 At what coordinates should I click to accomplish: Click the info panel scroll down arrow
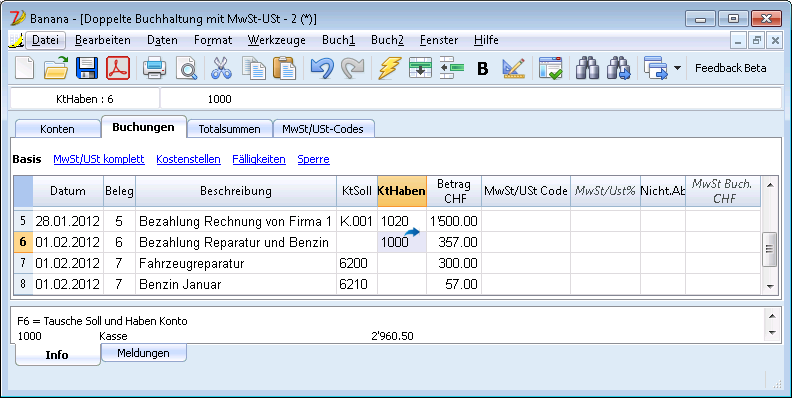(x=772, y=333)
